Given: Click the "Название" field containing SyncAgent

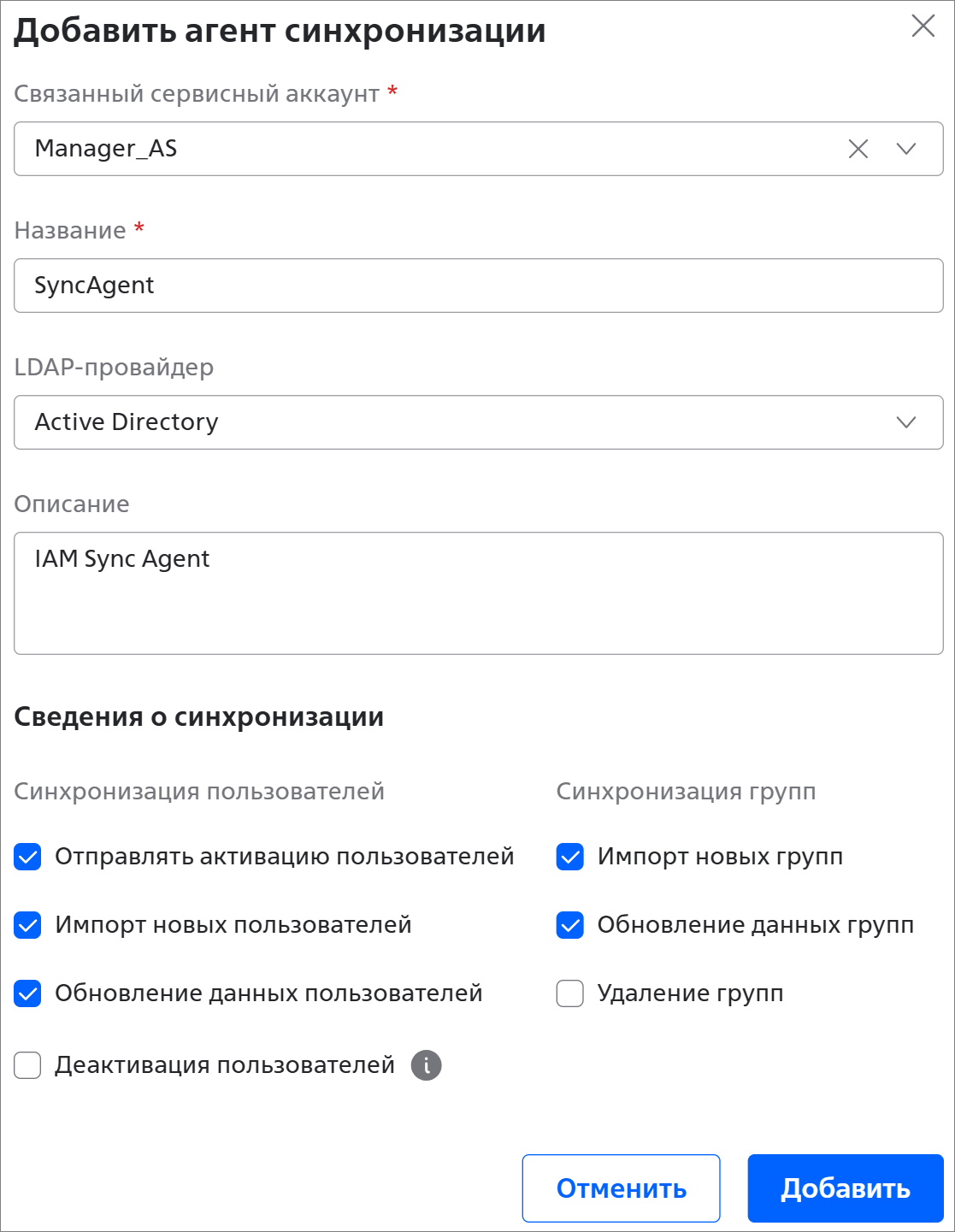Looking at the screenshot, I should click(x=479, y=286).
